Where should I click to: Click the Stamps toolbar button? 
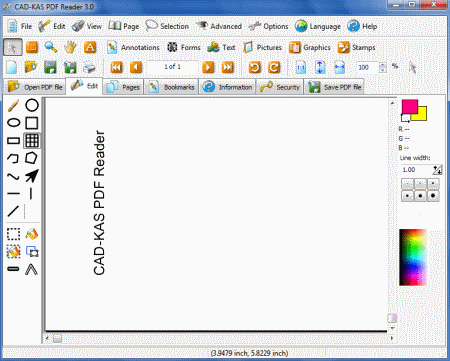[356, 48]
